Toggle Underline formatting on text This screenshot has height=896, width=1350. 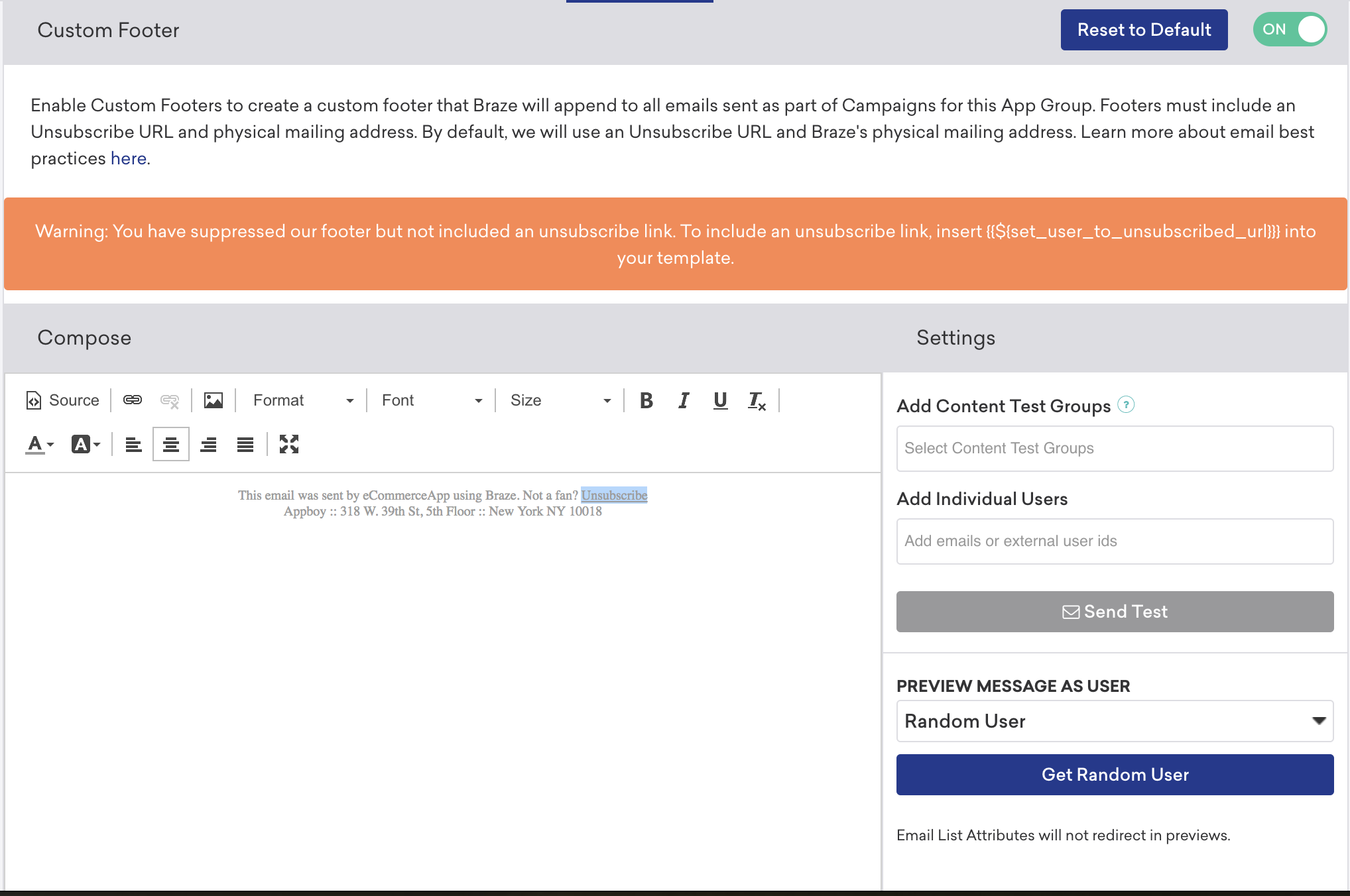coord(719,401)
